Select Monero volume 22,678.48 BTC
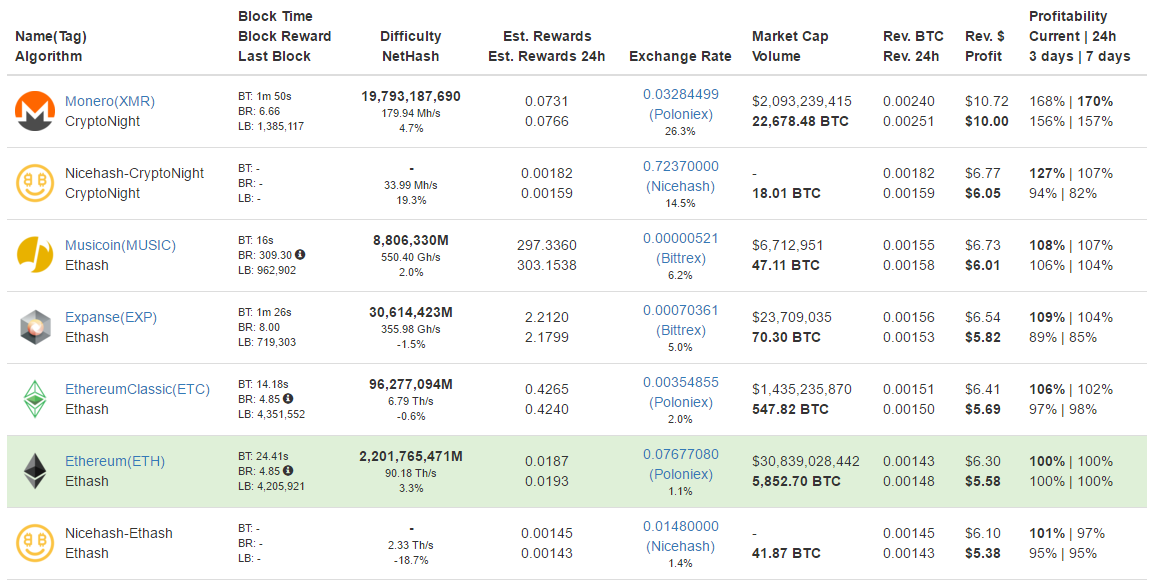Image resolution: width=1153 pixels, height=585 pixels. [x=800, y=121]
